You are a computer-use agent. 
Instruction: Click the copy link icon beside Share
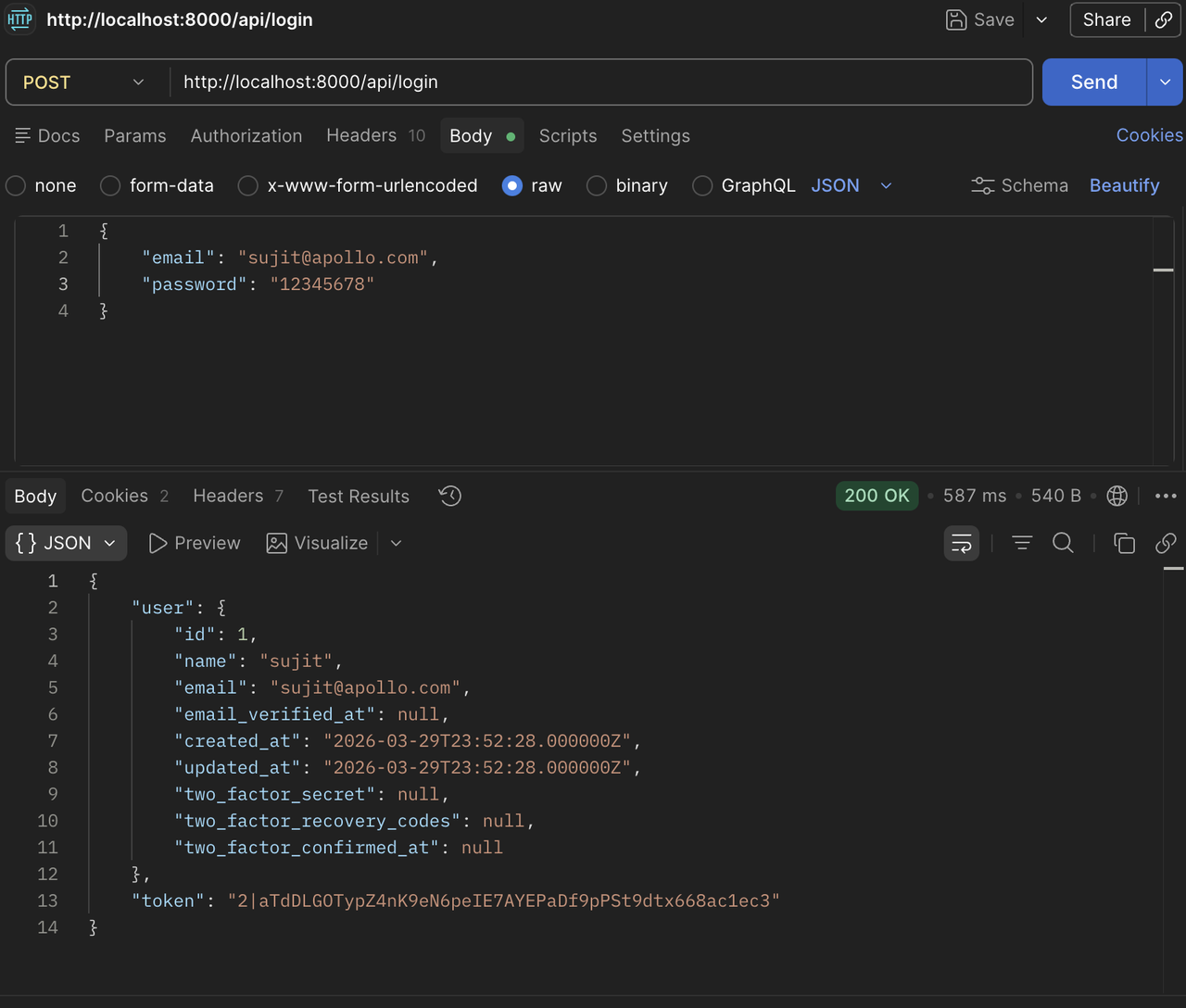click(x=1164, y=19)
